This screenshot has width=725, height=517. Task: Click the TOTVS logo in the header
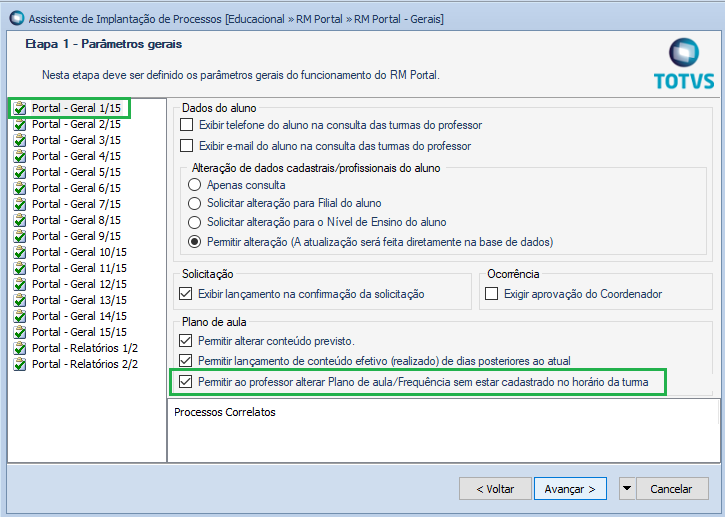[x=684, y=64]
